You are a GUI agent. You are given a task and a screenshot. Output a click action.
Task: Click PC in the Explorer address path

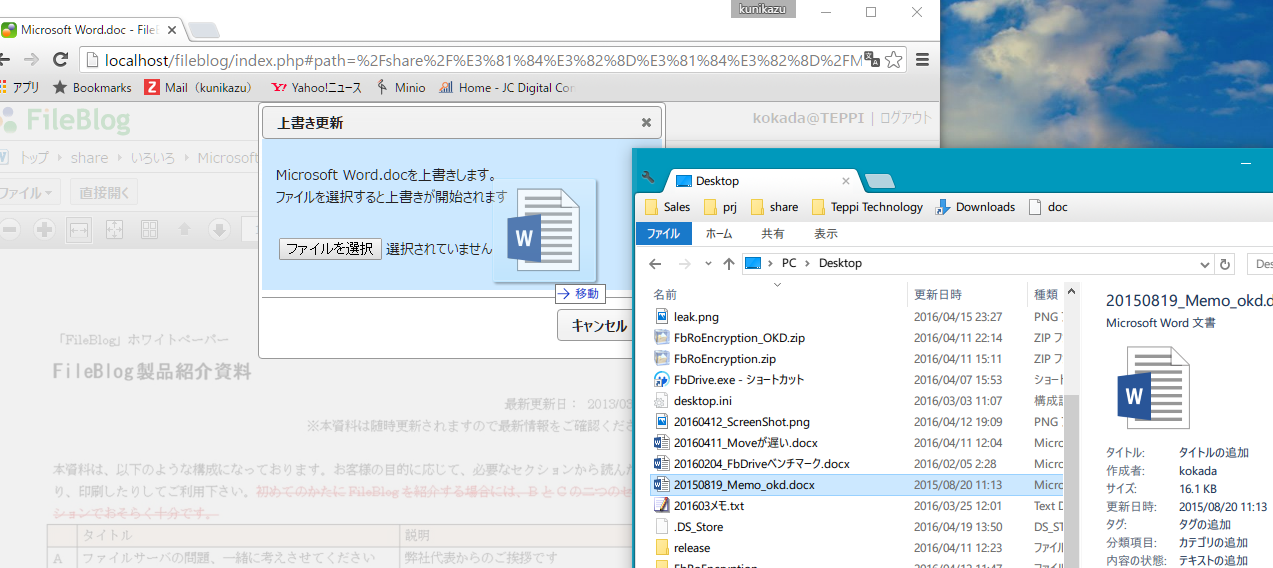point(789,263)
